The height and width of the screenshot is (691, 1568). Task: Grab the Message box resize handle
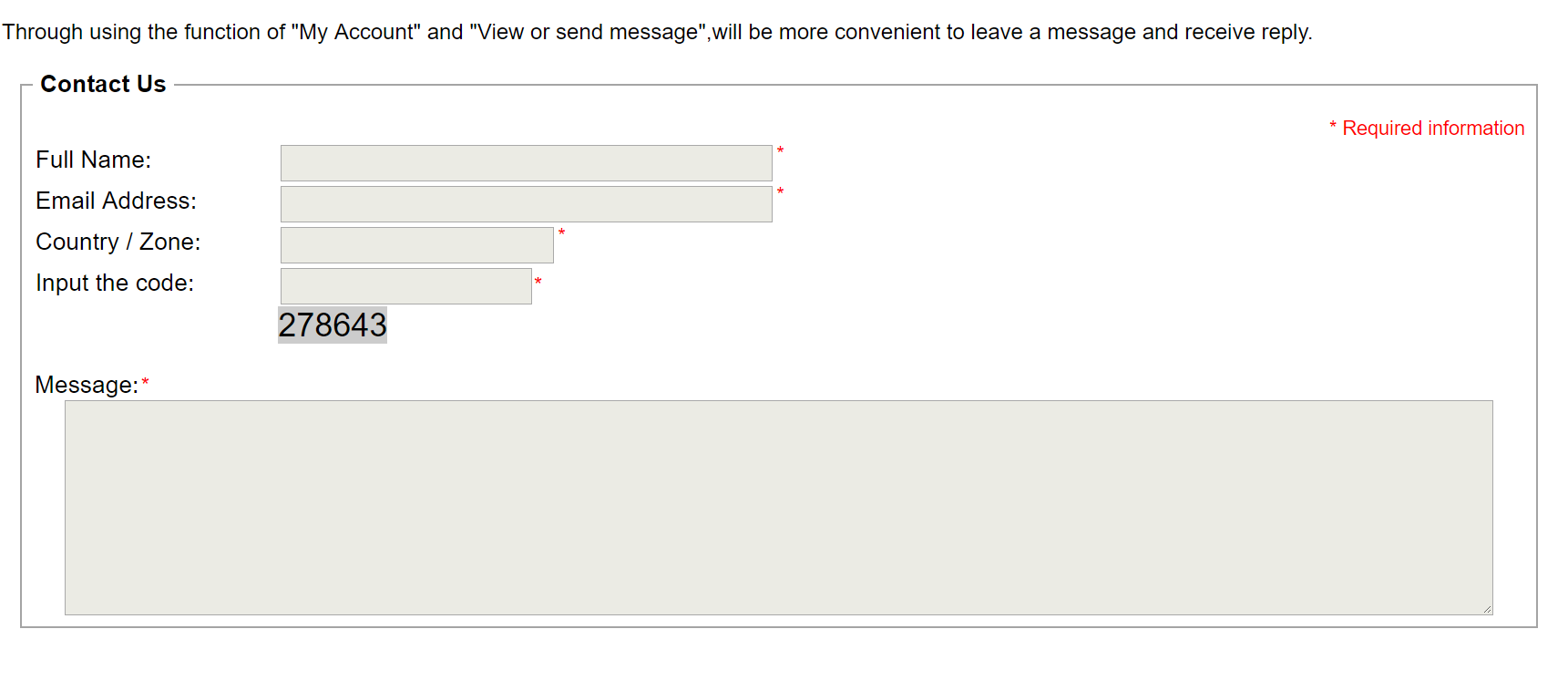(x=1487, y=609)
